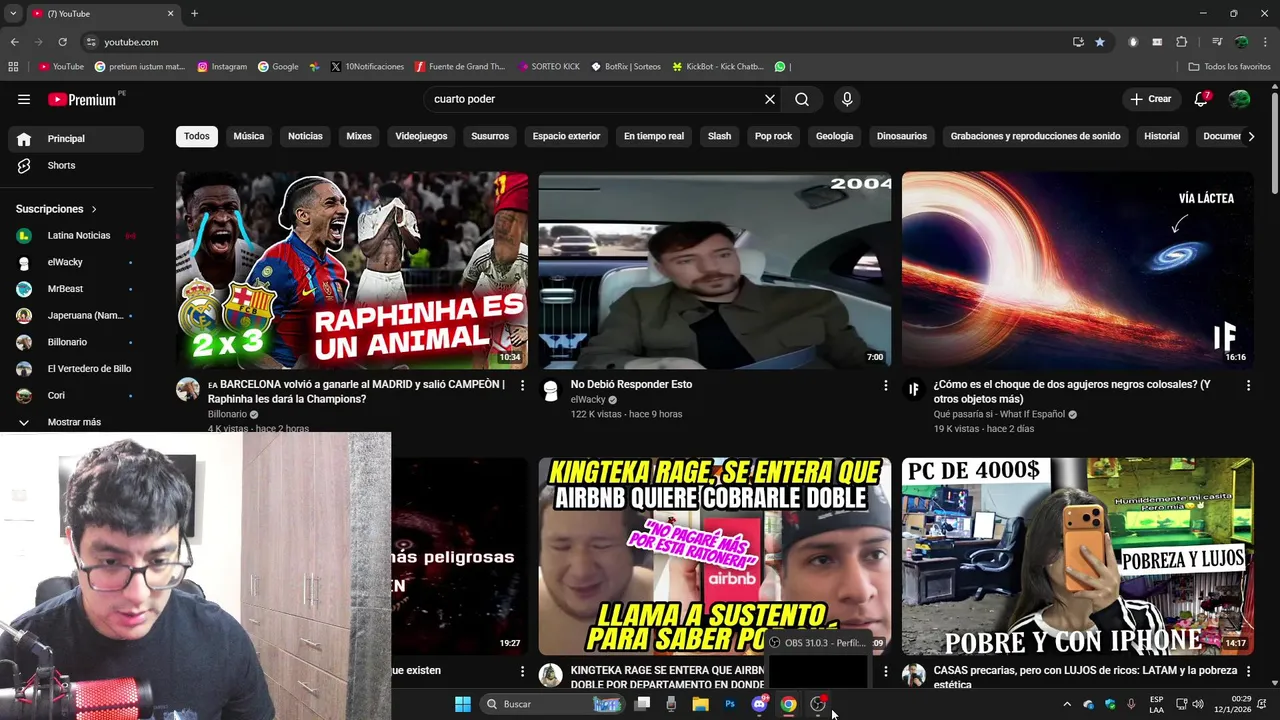Screen dimensions: 1280x720
Task: Open options for agujeros negros colosales video
Action: pos(1248,385)
